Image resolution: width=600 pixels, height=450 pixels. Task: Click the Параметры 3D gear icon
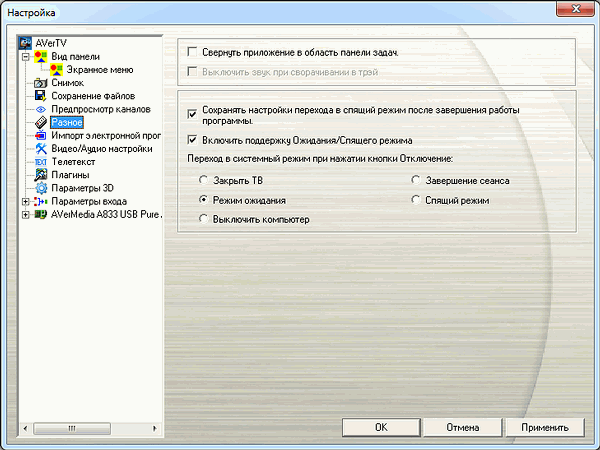pyautogui.click(x=41, y=188)
